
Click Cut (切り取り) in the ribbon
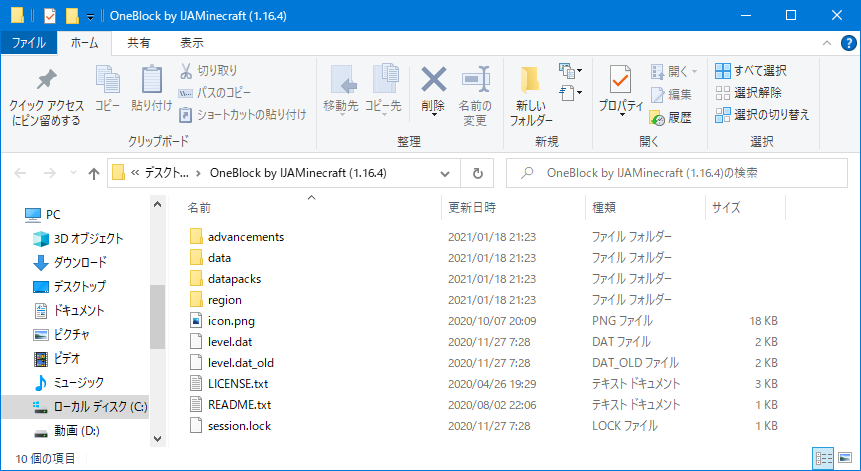(208, 70)
